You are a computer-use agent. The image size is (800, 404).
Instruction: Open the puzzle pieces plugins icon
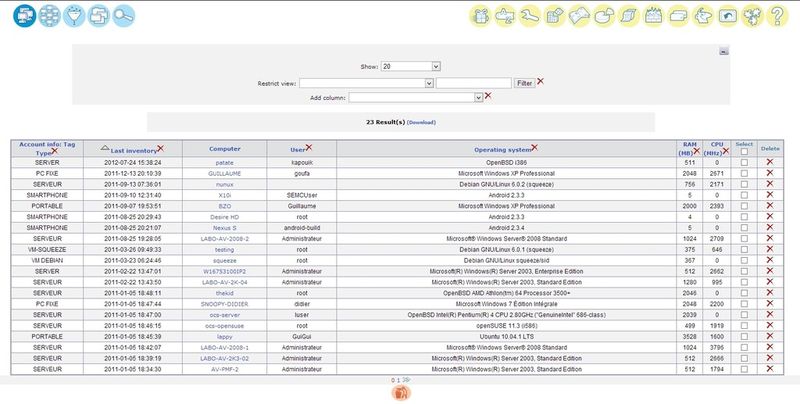[753, 16]
